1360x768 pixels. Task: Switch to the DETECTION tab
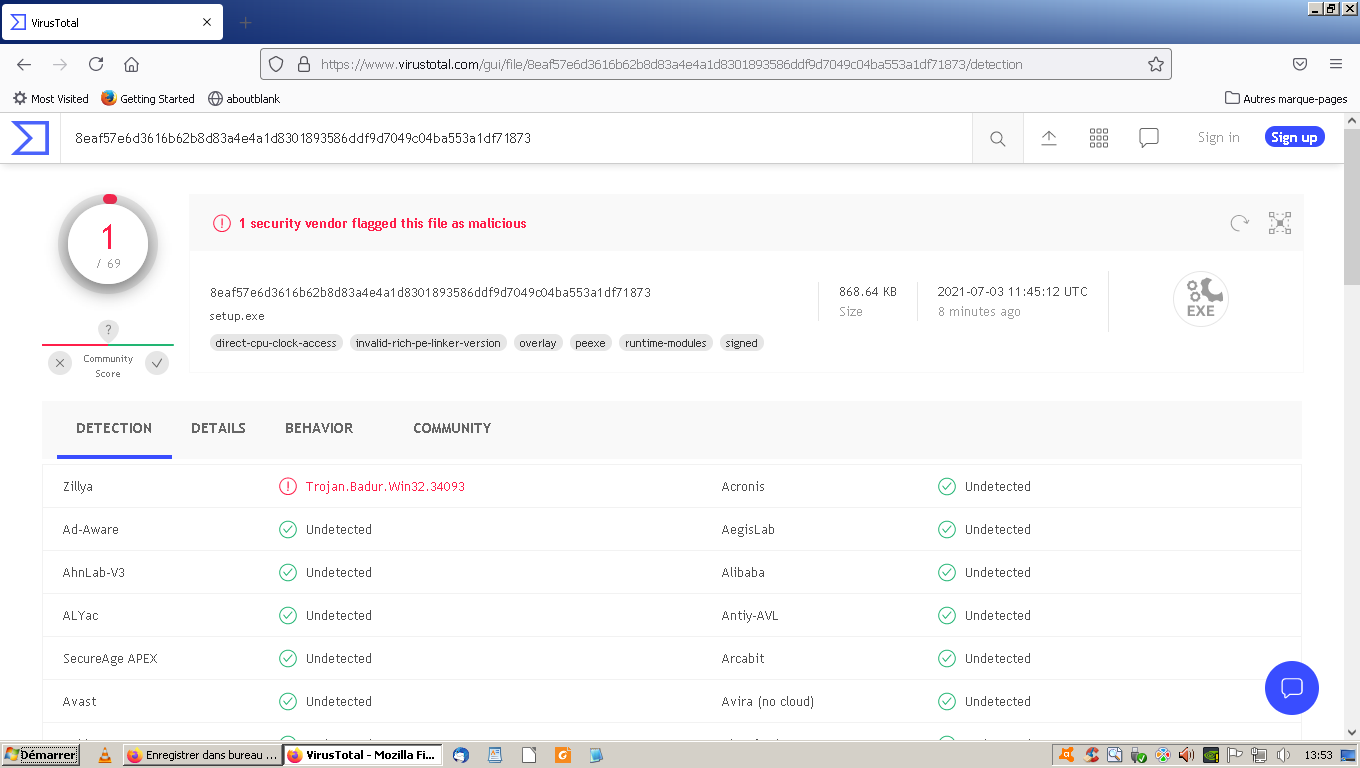point(114,428)
